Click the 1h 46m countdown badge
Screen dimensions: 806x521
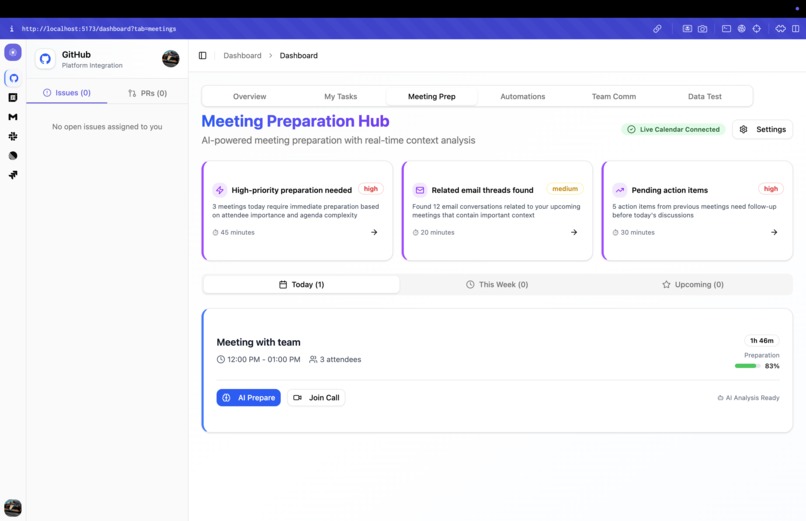762,341
